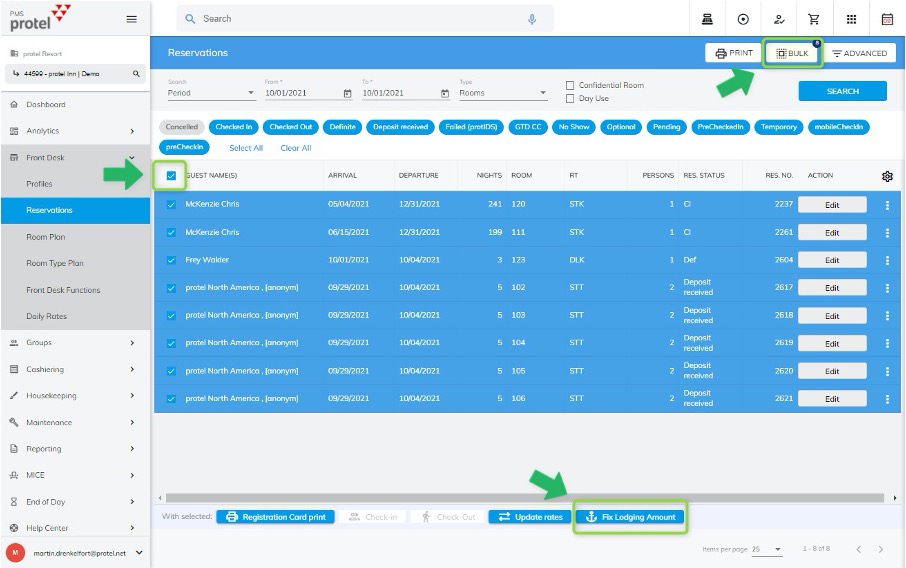The width and height of the screenshot is (906, 568).
Task: Open three-dot menu for reservation 2619
Action: tap(888, 344)
